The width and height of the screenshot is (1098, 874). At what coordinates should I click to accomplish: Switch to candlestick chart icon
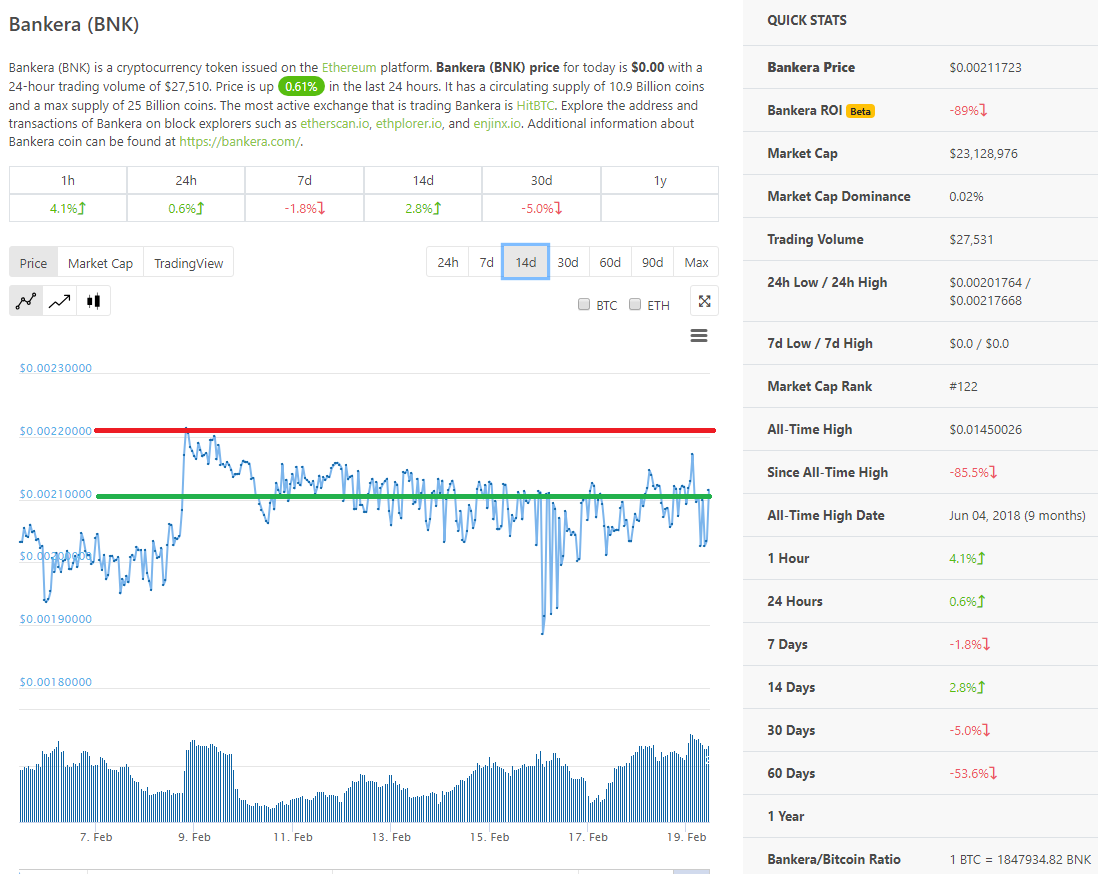coord(93,301)
